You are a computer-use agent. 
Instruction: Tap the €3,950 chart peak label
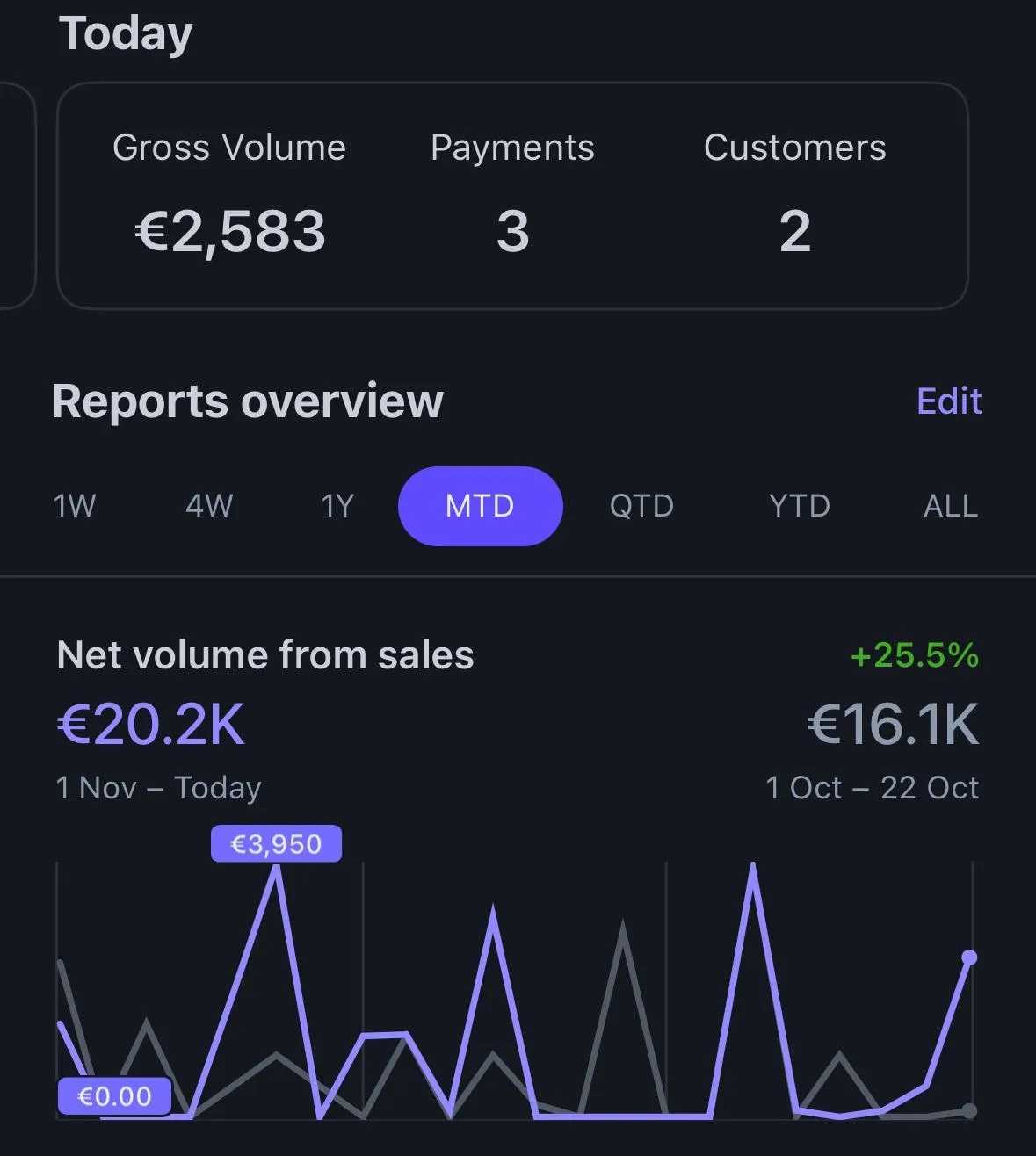point(276,844)
